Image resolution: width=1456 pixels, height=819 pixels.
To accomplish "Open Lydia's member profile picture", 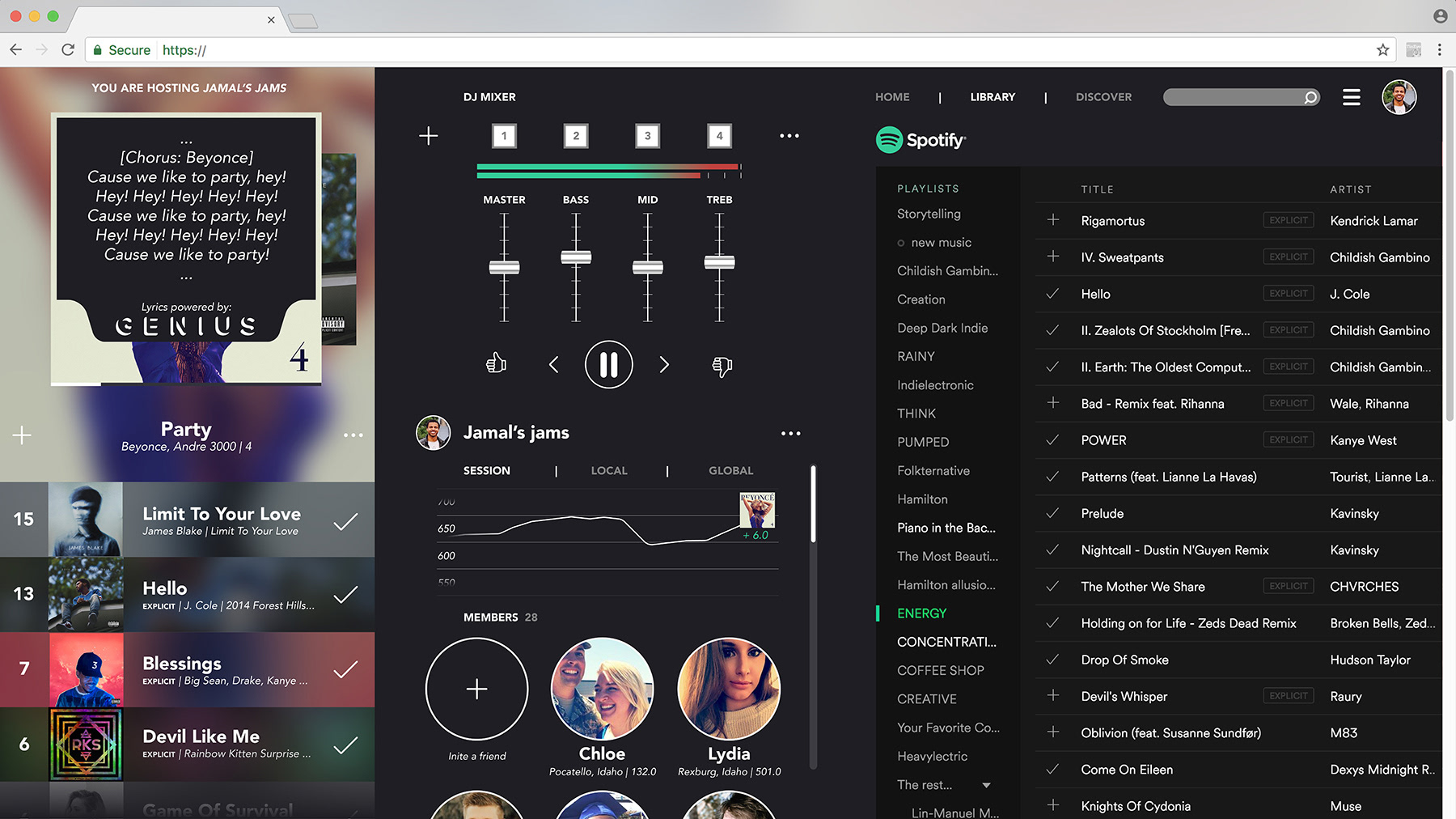I will click(x=729, y=689).
